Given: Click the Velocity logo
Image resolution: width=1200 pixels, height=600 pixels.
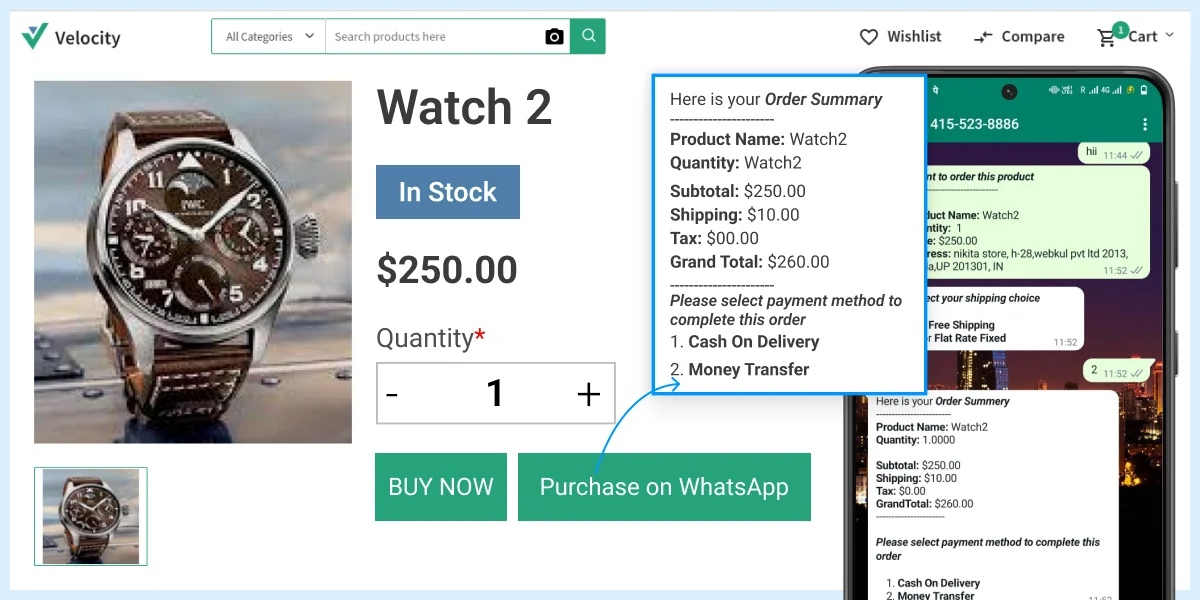Looking at the screenshot, I should [x=71, y=37].
